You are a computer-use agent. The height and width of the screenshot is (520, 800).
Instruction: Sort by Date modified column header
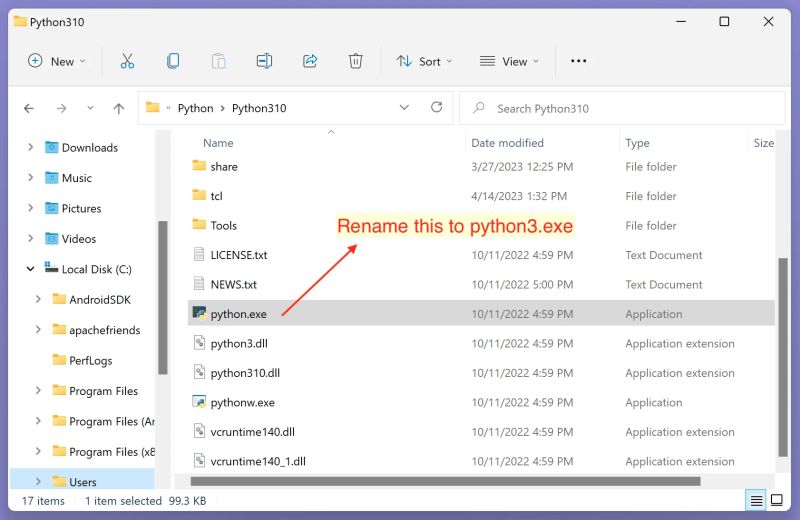[507, 143]
